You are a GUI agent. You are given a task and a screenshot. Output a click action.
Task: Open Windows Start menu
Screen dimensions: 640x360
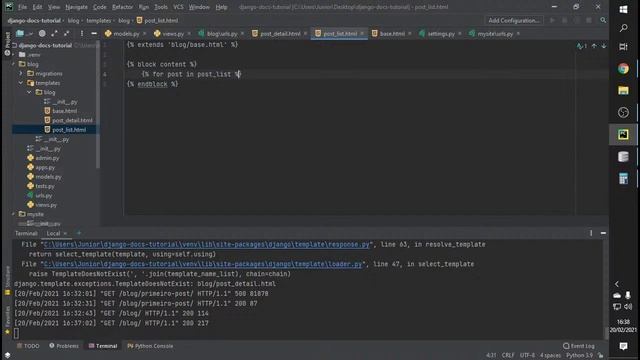pyautogui.click(x=623, y=9)
